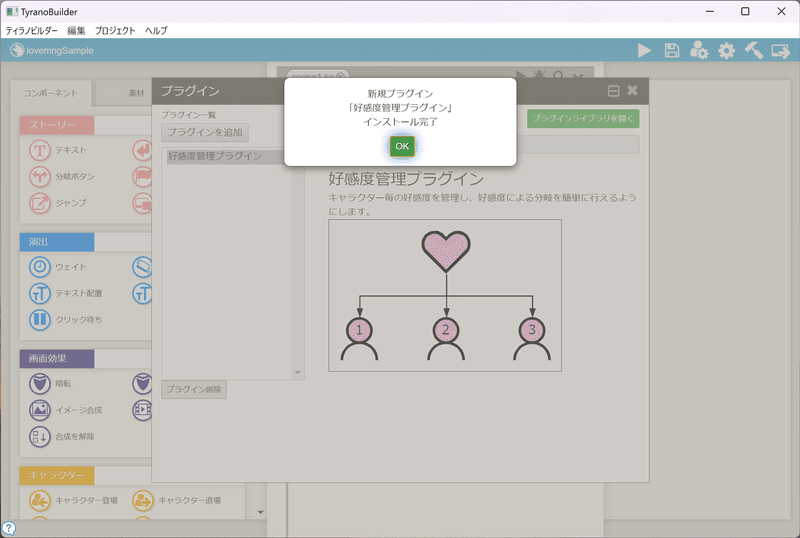Screen dimensions: 800x538
Task: Confirm install with the OK button
Action: point(402,146)
